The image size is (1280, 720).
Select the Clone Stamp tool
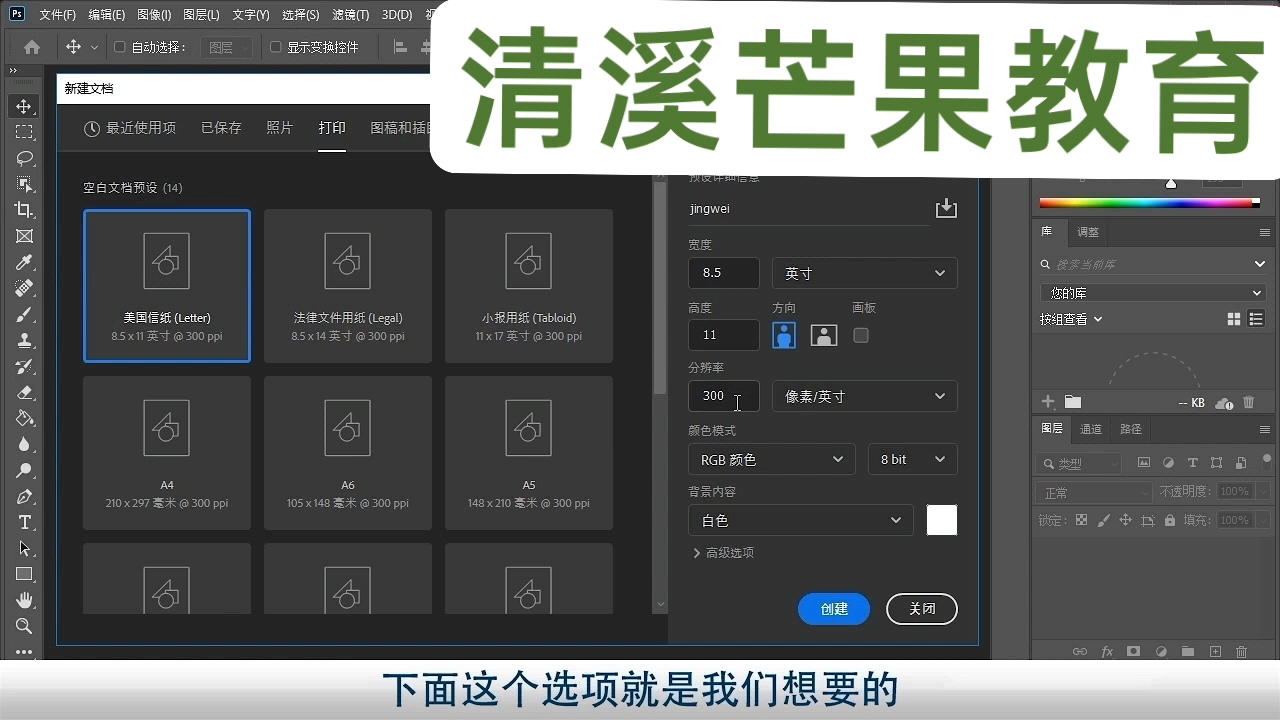24,340
